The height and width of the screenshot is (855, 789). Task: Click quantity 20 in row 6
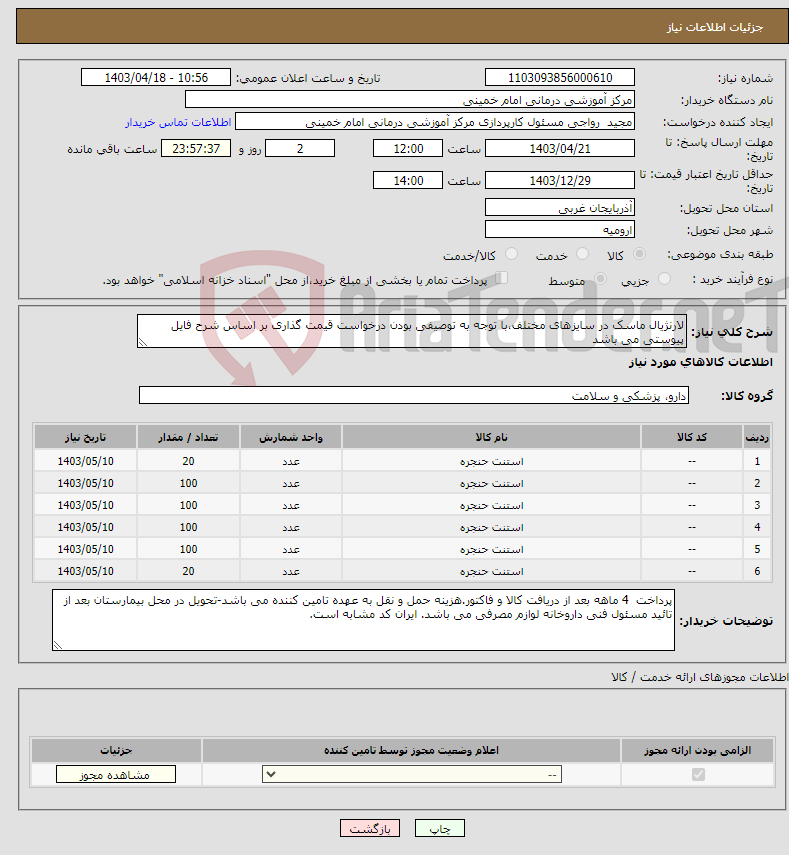tap(188, 571)
